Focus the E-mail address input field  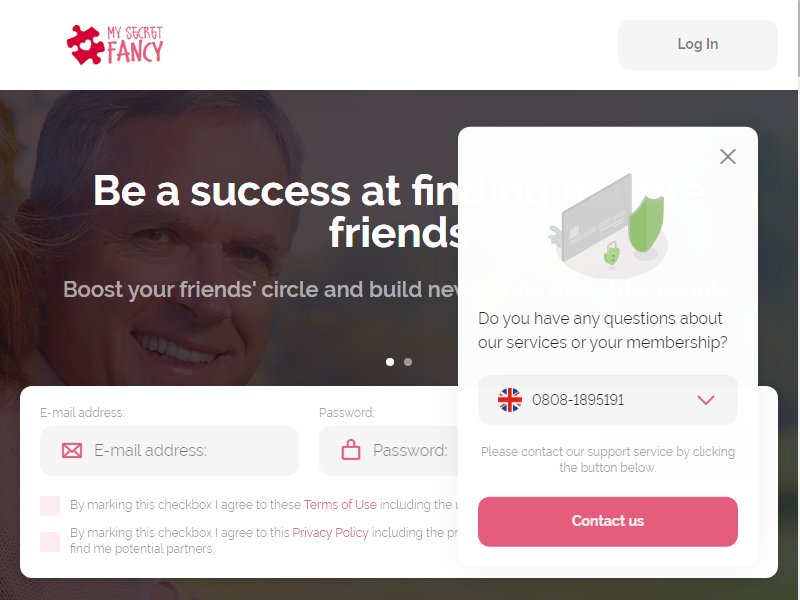click(169, 451)
